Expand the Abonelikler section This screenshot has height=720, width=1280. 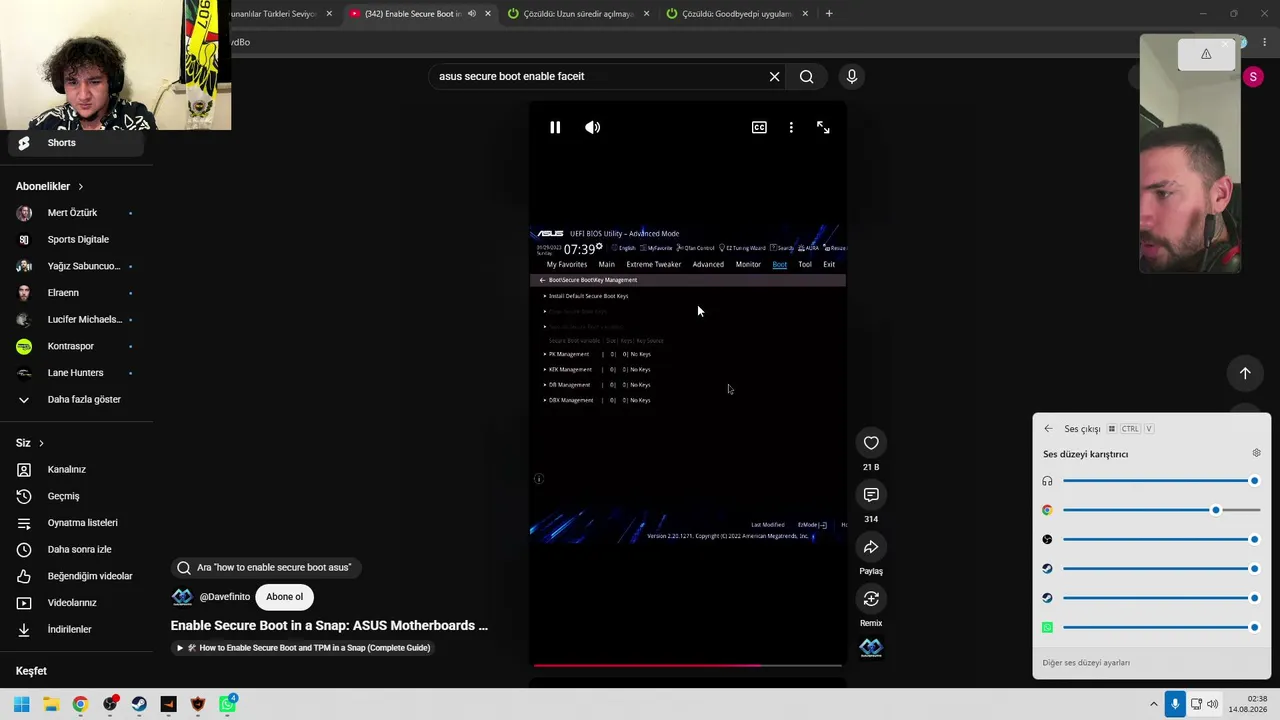coord(50,186)
